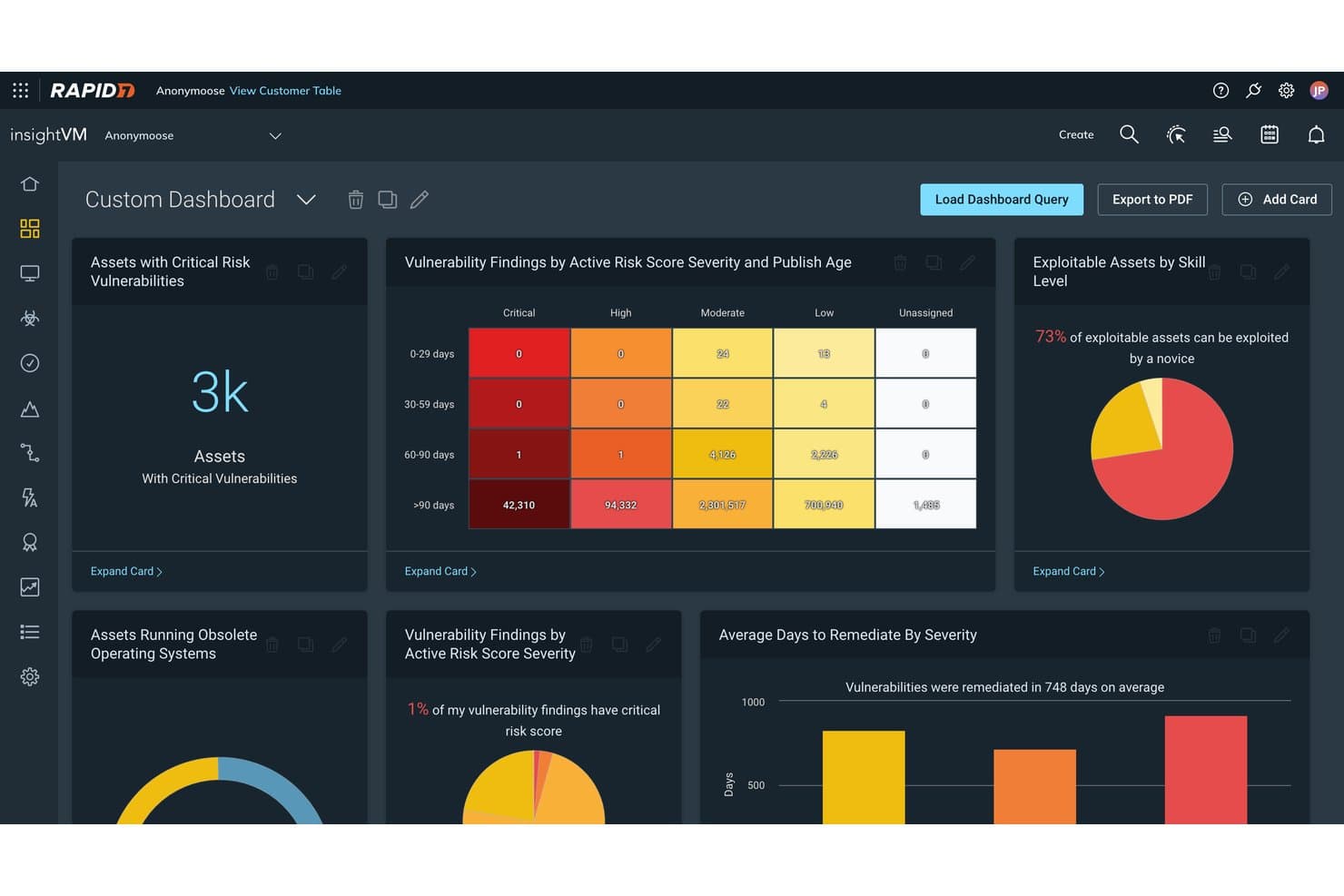The image size is (1344, 896).
Task: Open the notifications bell
Action: pos(1316,134)
